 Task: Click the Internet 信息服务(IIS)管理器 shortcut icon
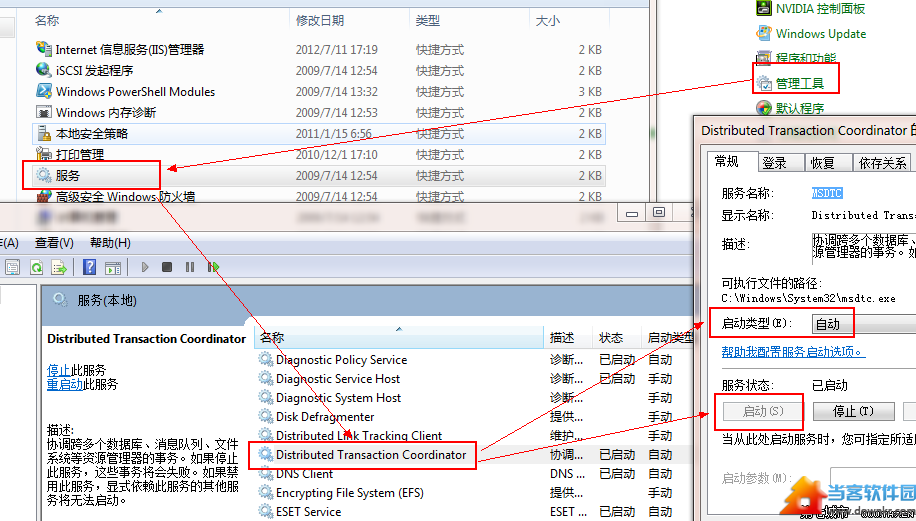coord(44,49)
